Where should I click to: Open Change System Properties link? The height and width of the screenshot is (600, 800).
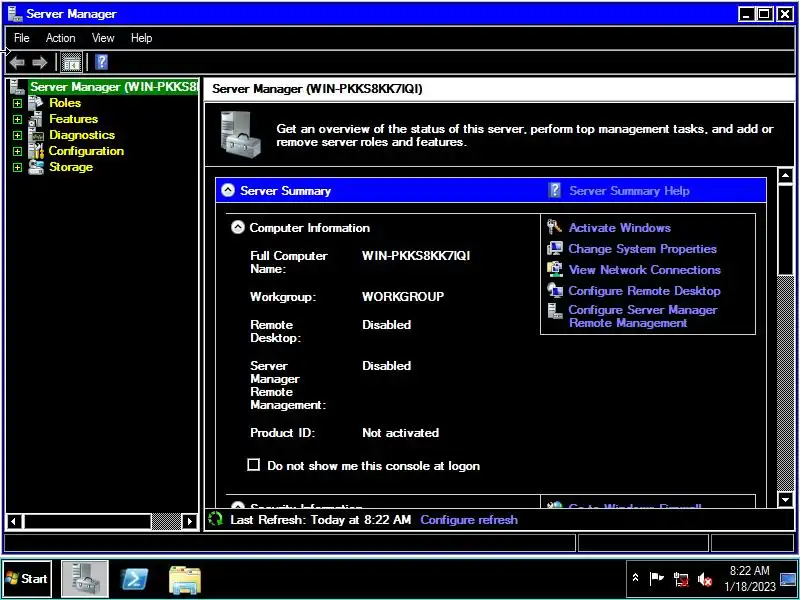point(642,248)
